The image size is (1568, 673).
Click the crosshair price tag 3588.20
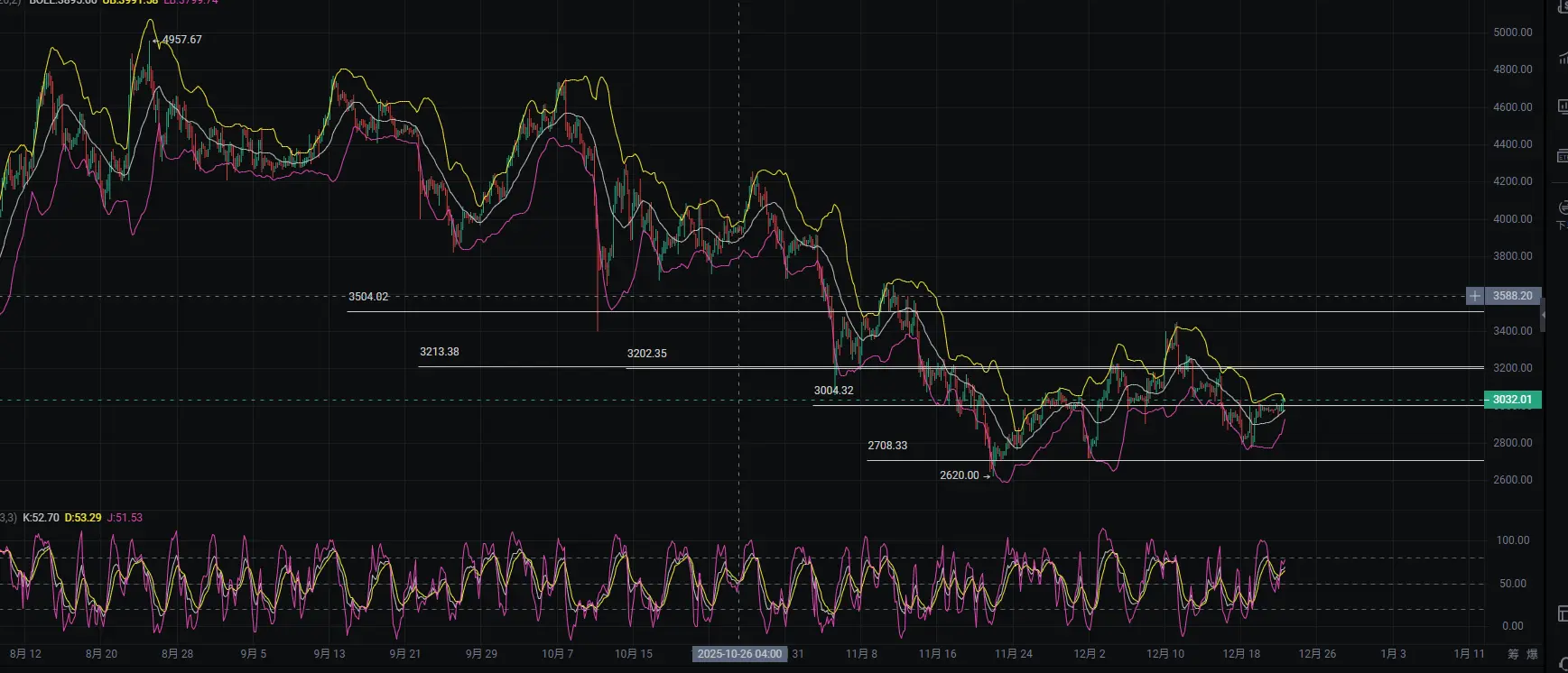point(1512,296)
